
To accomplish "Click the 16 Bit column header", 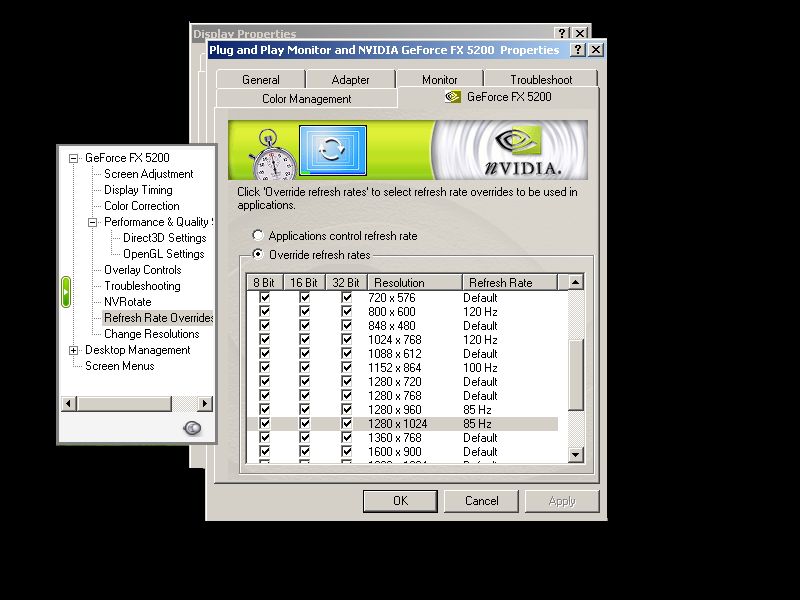I will [304, 283].
